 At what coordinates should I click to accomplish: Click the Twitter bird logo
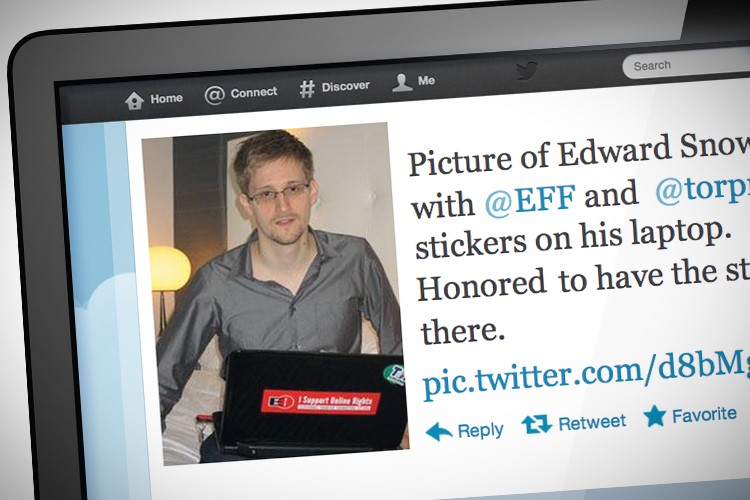(527, 71)
